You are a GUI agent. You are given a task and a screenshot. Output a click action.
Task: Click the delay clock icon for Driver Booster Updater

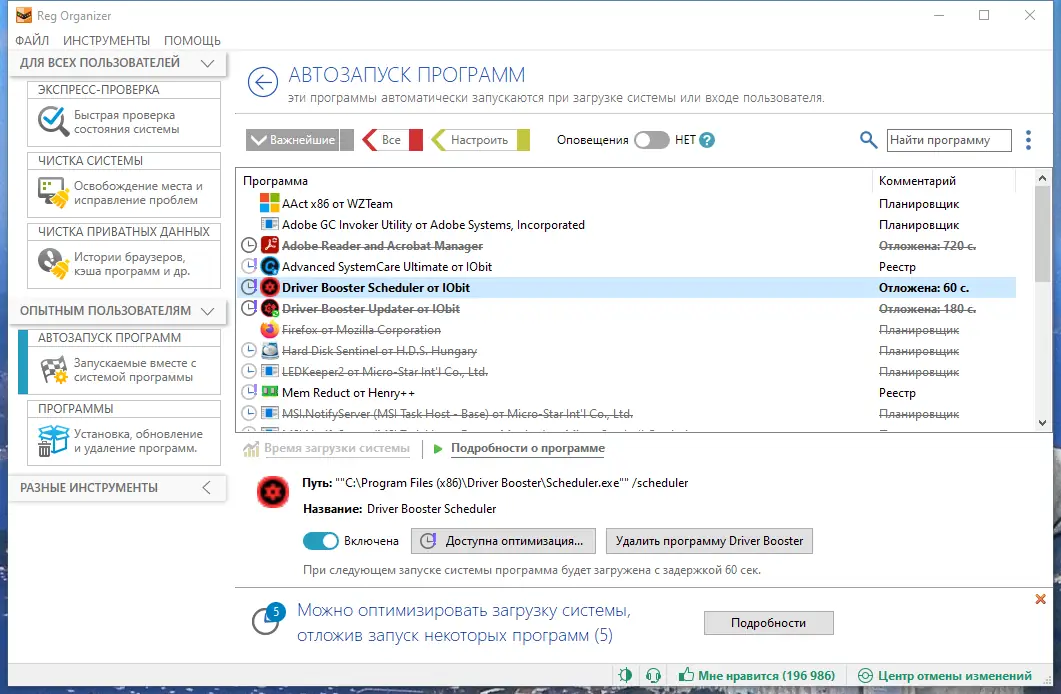pyautogui.click(x=249, y=308)
